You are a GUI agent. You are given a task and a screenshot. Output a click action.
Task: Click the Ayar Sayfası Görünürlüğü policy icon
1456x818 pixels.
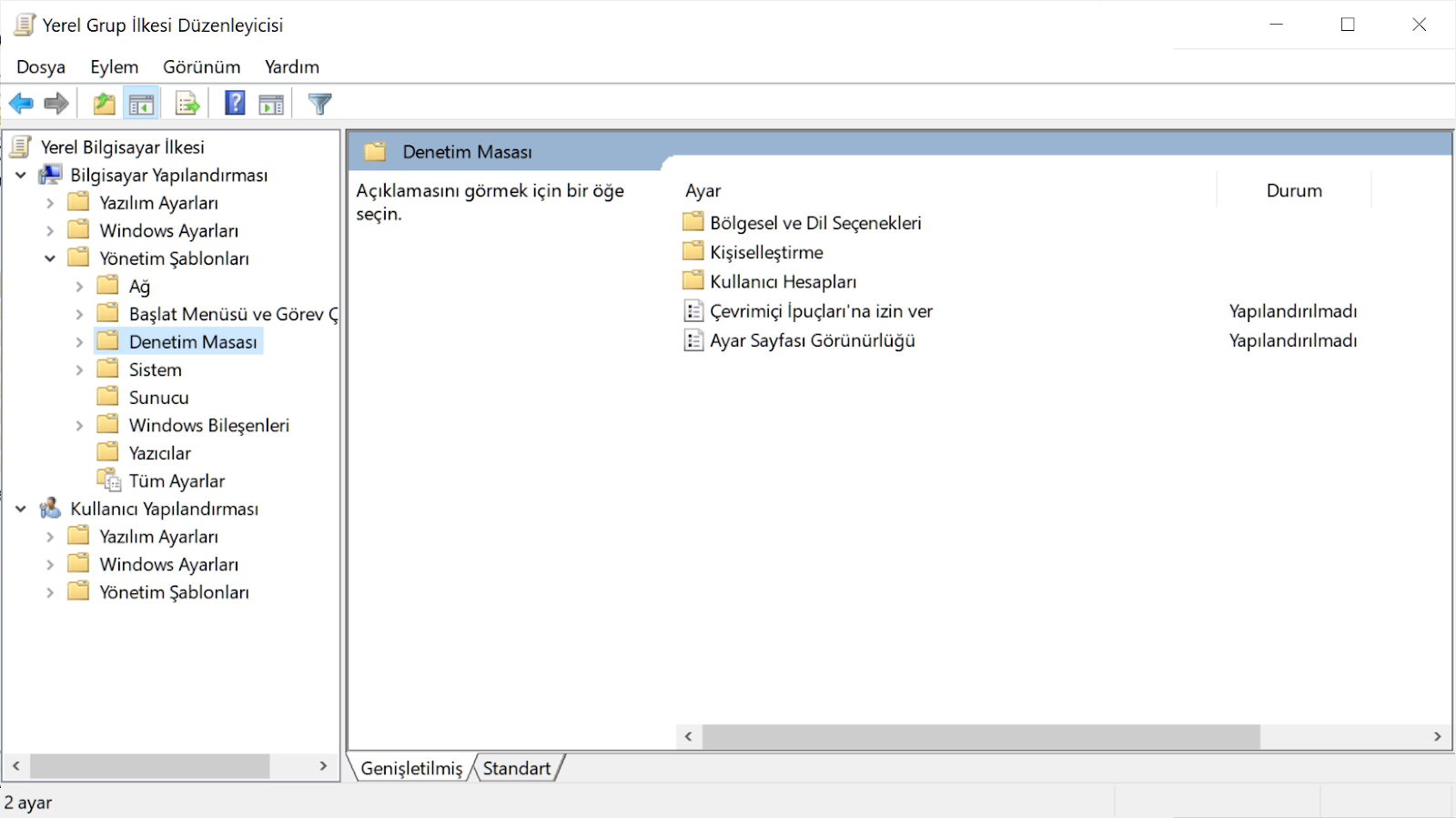point(693,340)
